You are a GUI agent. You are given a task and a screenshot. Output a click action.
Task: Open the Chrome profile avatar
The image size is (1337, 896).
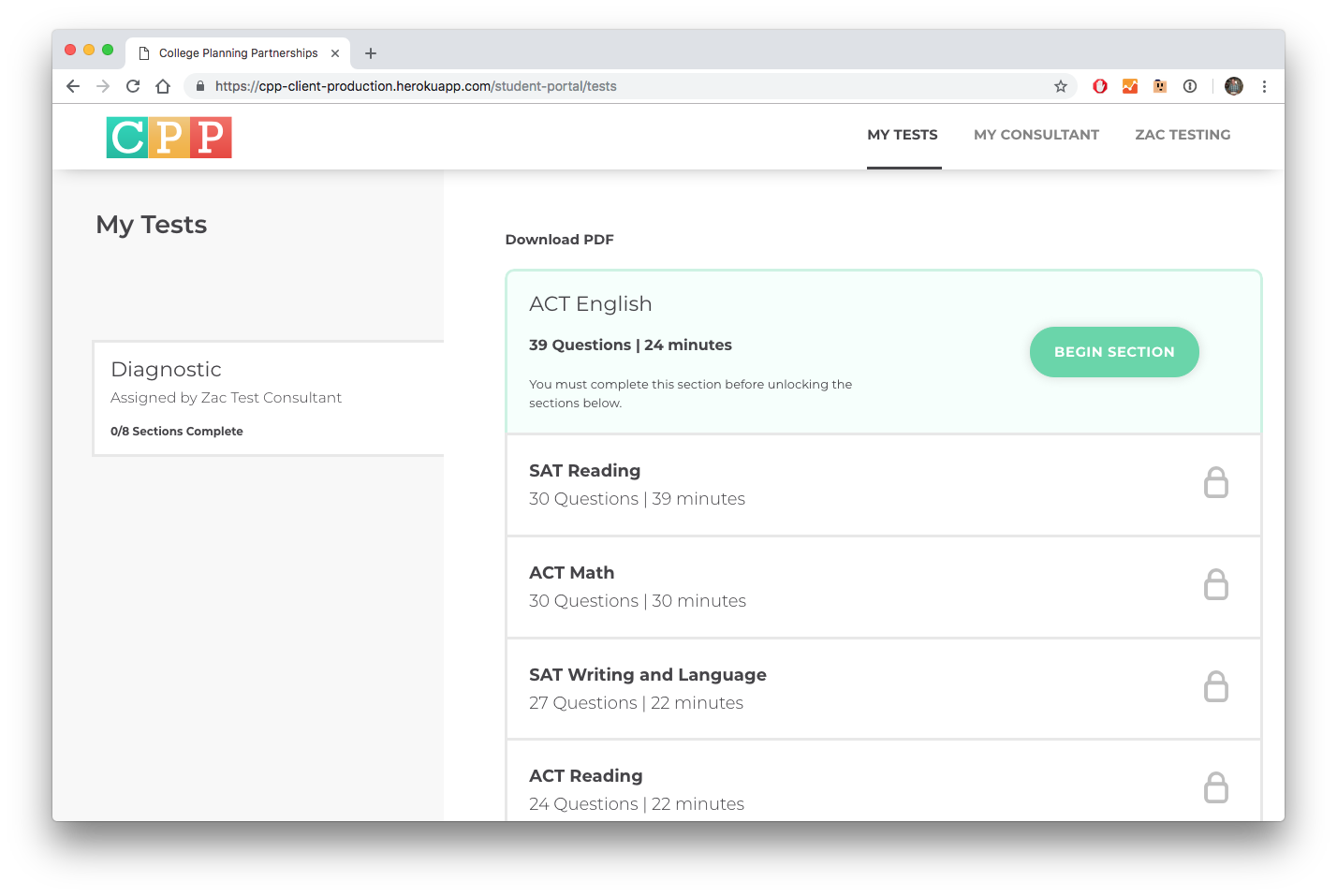coord(1234,86)
